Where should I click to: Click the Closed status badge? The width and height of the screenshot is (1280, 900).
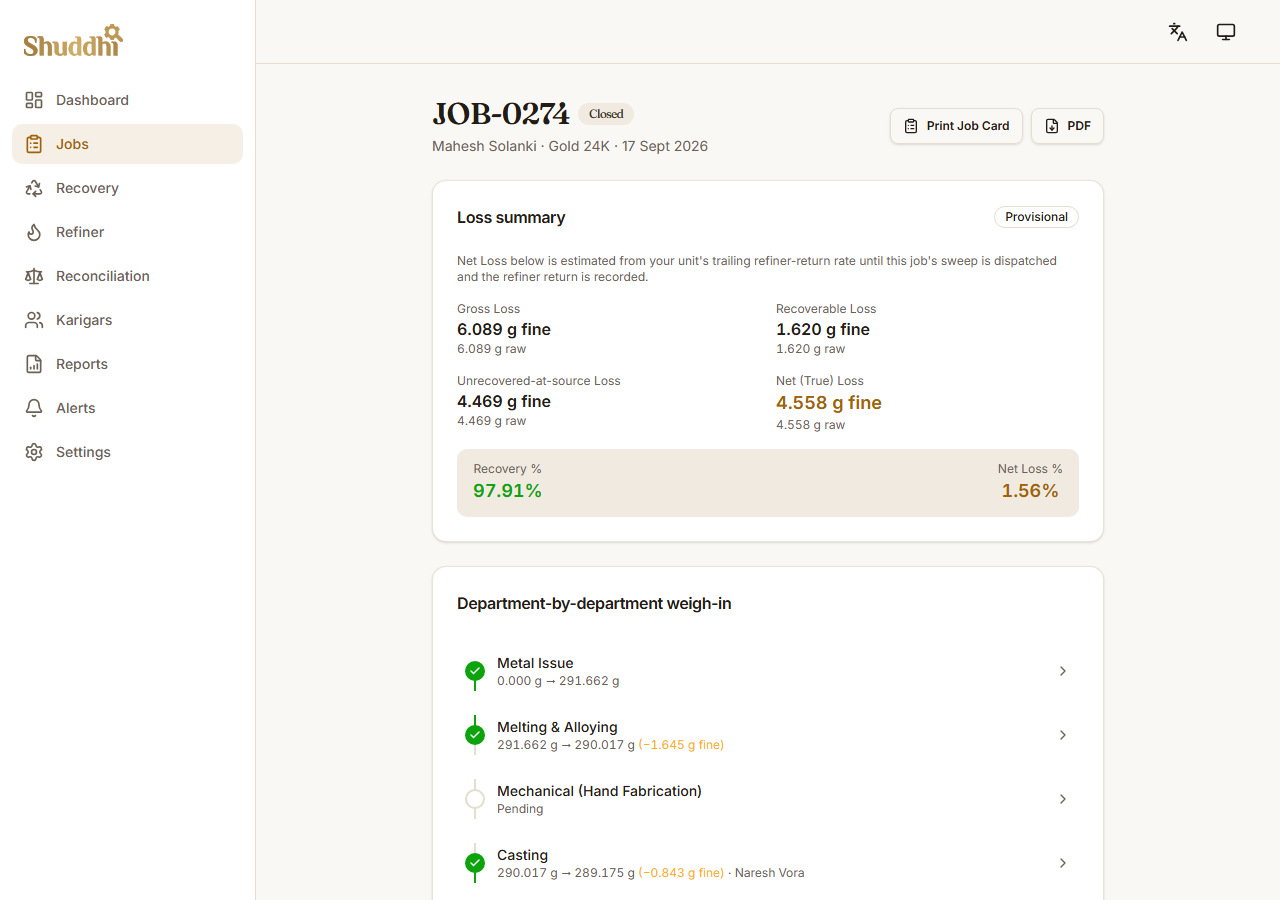(606, 114)
